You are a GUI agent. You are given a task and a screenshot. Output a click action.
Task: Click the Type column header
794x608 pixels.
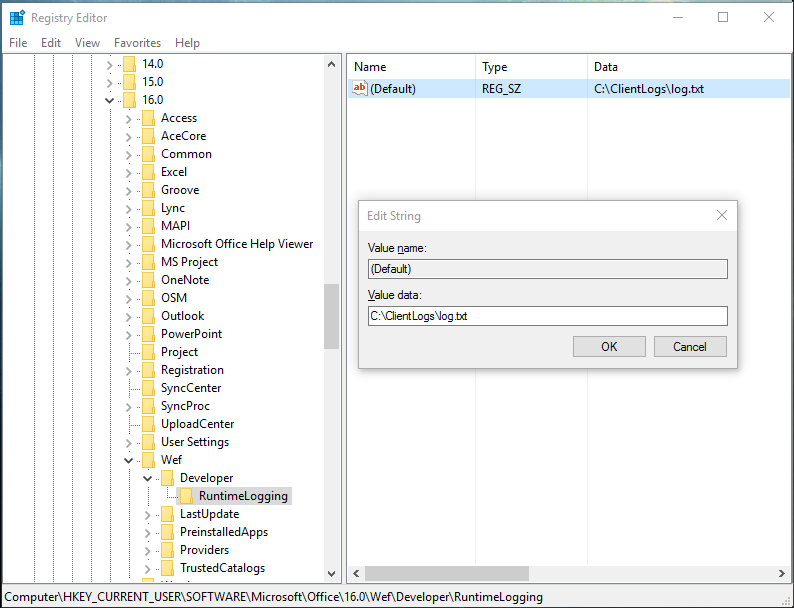pos(532,67)
